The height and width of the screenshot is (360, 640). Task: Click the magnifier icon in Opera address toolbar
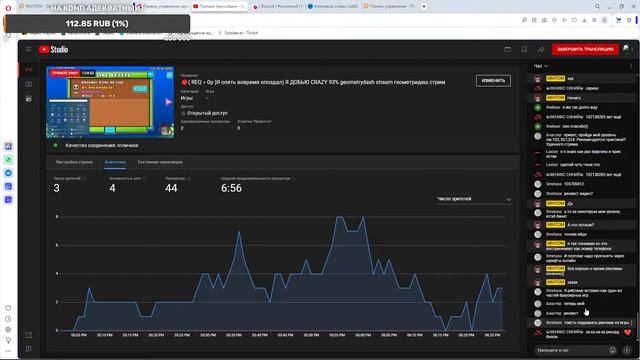pos(524,20)
